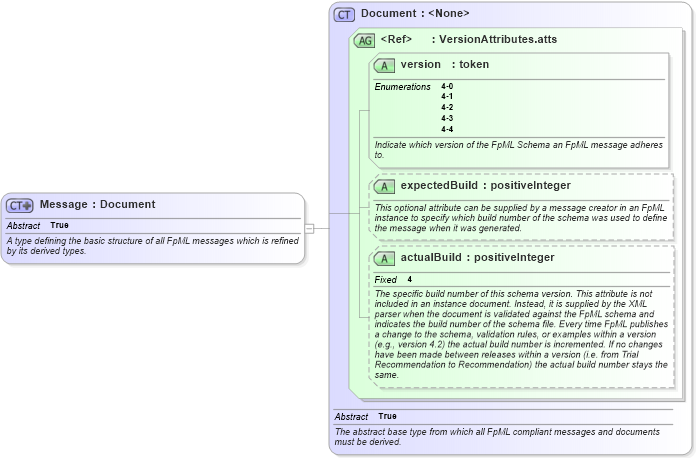Click the Fixed value 4 of actualBuild
The height and width of the screenshot is (458, 696).
pyautogui.click(x=410, y=279)
